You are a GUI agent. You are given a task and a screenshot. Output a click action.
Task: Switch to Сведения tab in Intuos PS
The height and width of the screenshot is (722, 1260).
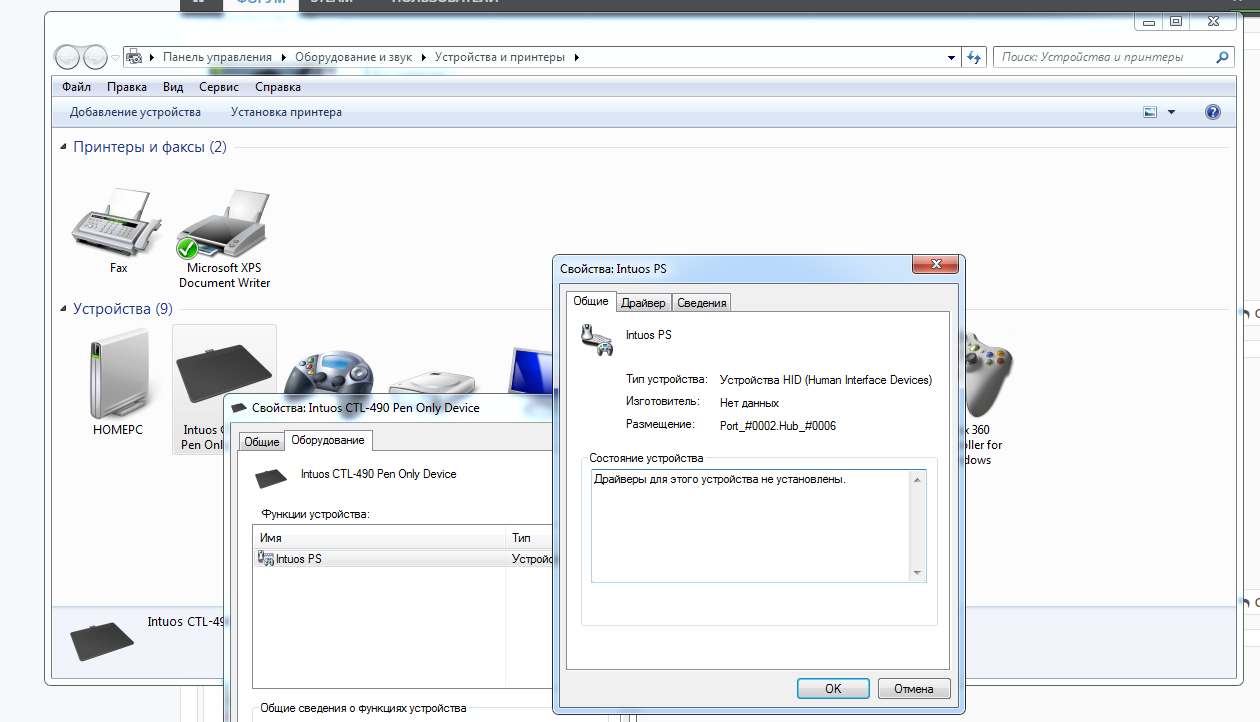(701, 302)
